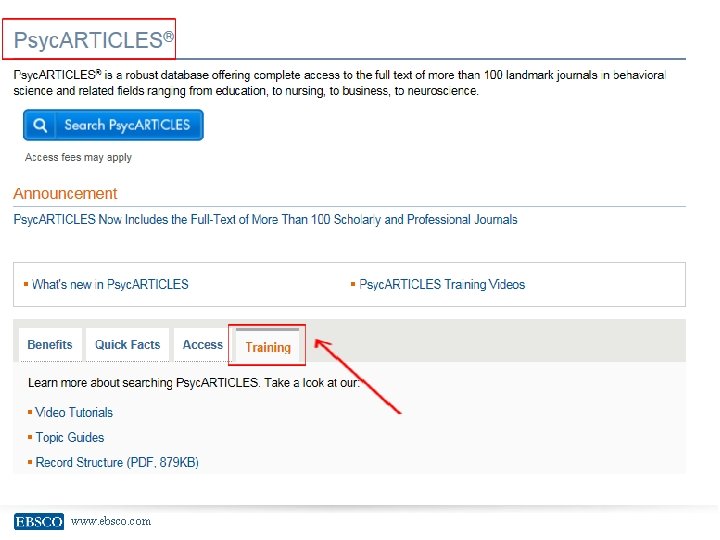
Task: Click the 'Access fees may apply' note
Action: 79,158
